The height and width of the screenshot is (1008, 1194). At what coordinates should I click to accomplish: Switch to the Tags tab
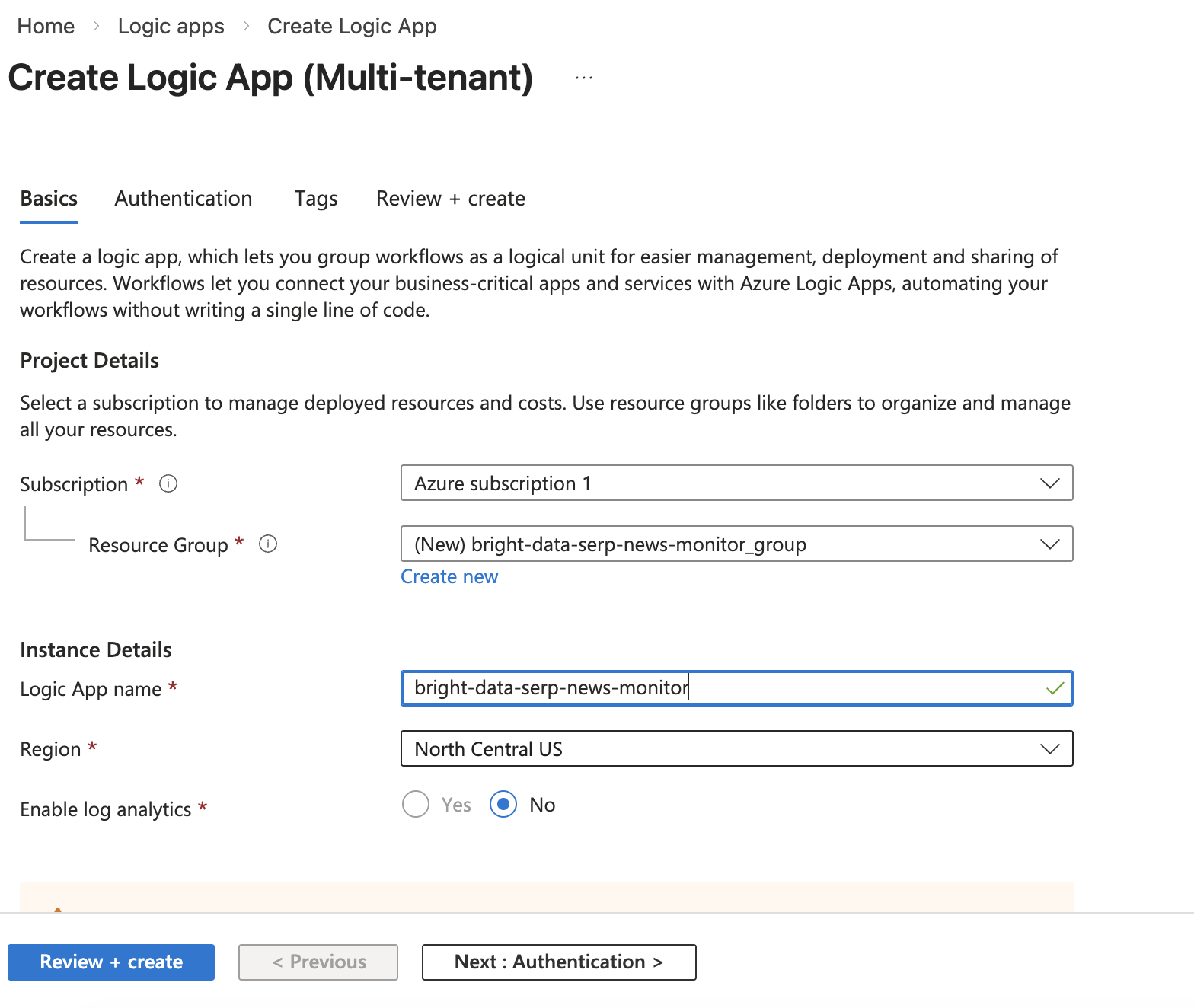[x=316, y=199]
